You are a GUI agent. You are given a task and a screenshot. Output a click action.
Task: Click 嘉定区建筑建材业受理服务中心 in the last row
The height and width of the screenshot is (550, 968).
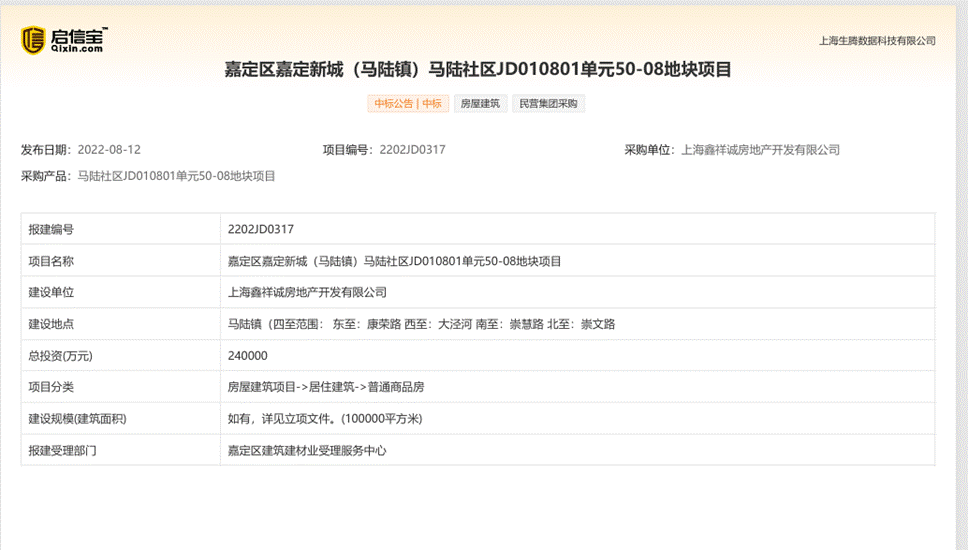[307, 451]
